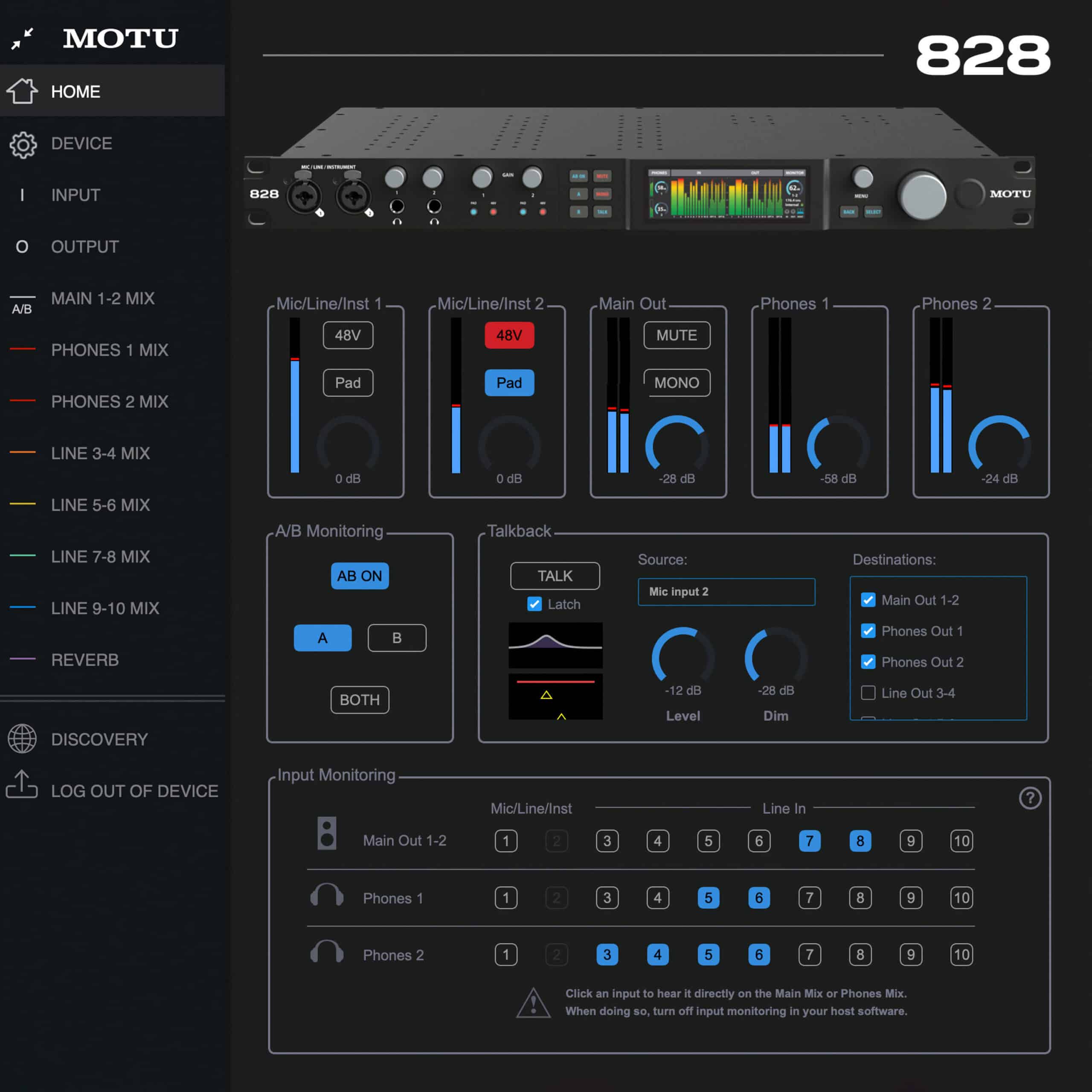This screenshot has height=1092, width=1092.
Task: Switch to the Main 1-2 Mix tab
Action: 102,299
